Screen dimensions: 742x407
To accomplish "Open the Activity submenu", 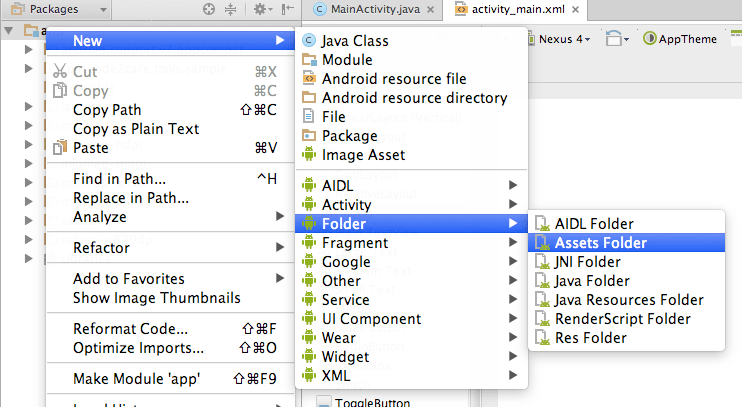I will click(411, 204).
